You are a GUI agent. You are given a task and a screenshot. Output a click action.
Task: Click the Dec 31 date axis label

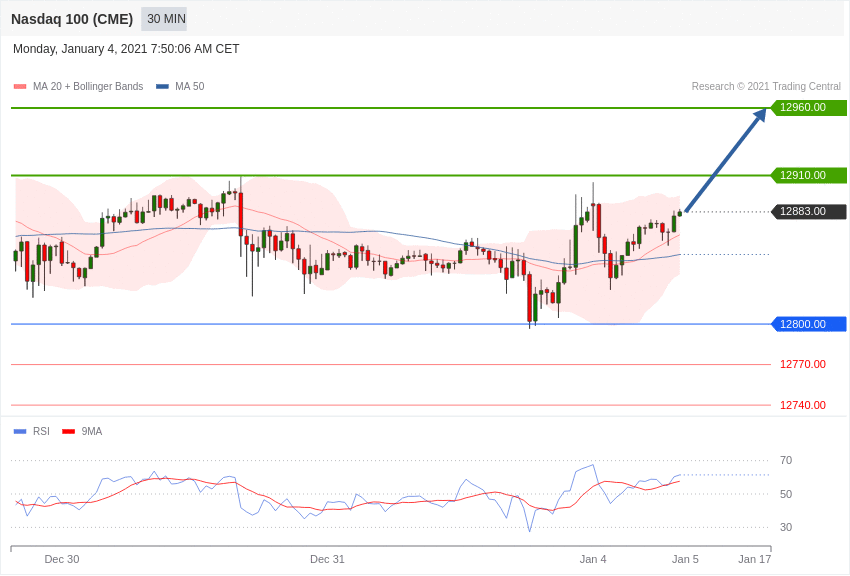[x=327, y=559]
